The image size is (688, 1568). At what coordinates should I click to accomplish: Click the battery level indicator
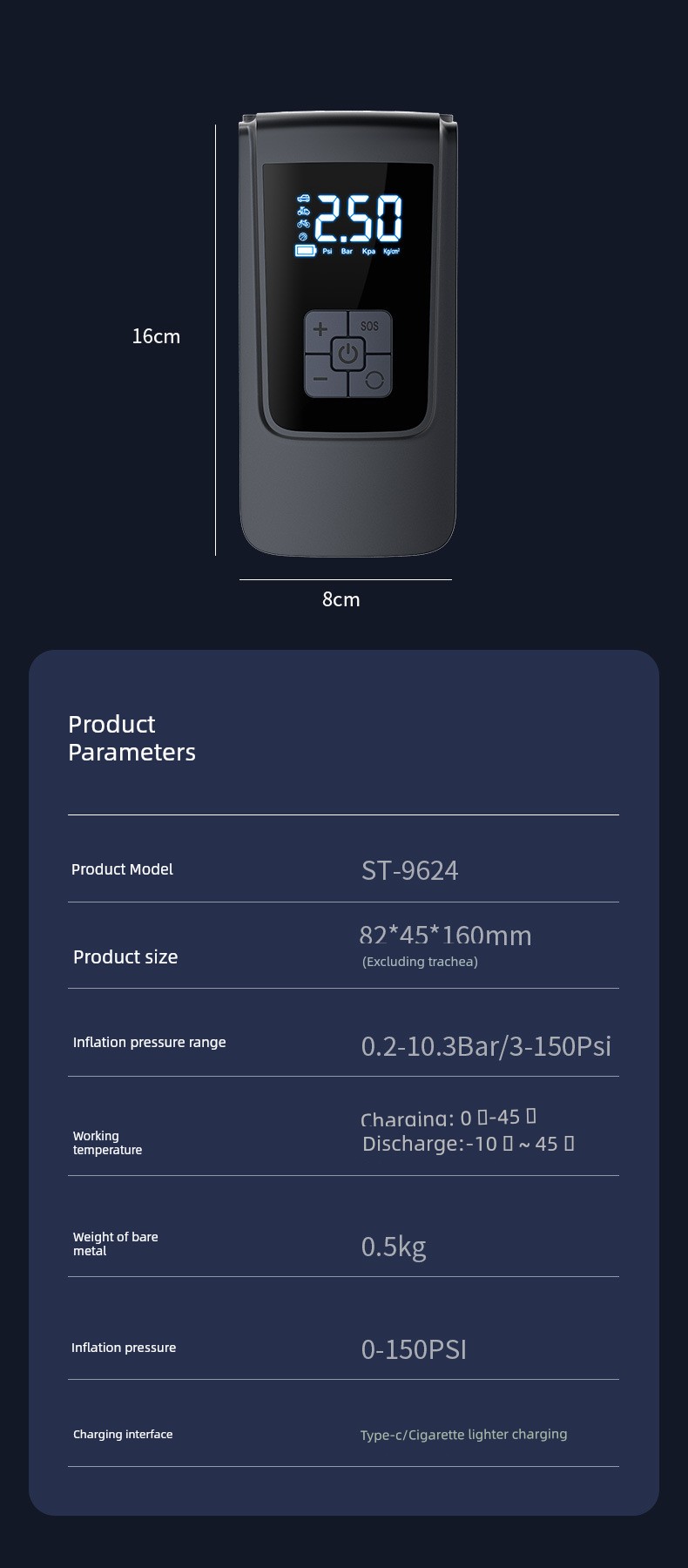tap(306, 251)
